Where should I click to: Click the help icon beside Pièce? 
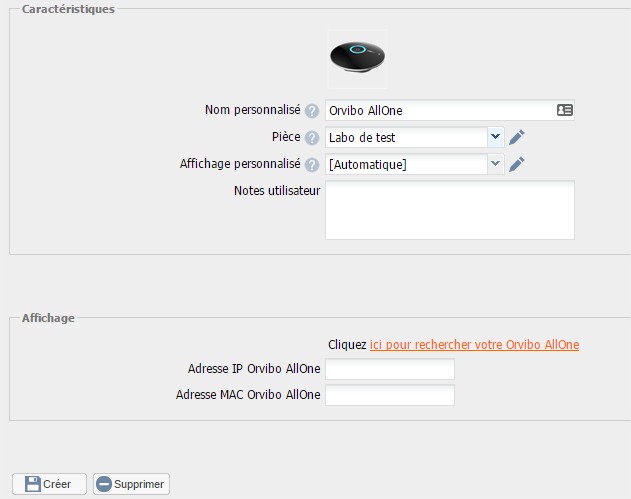(312, 138)
